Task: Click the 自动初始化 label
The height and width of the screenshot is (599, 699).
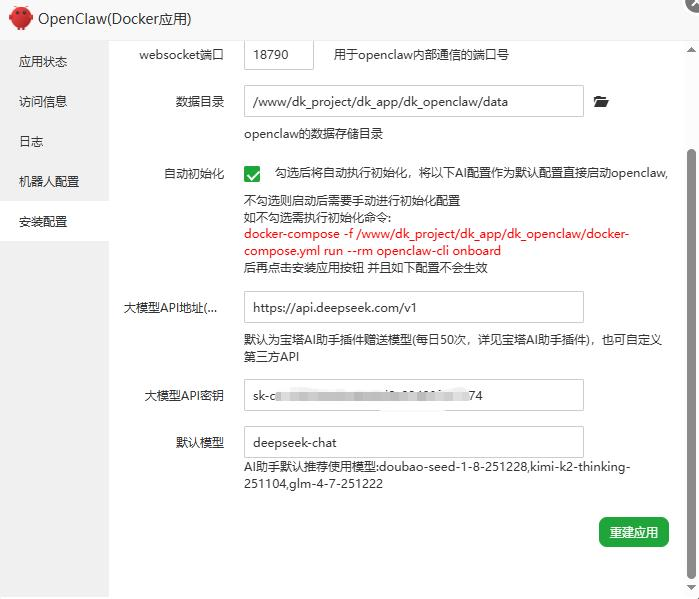Action: point(194,173)
